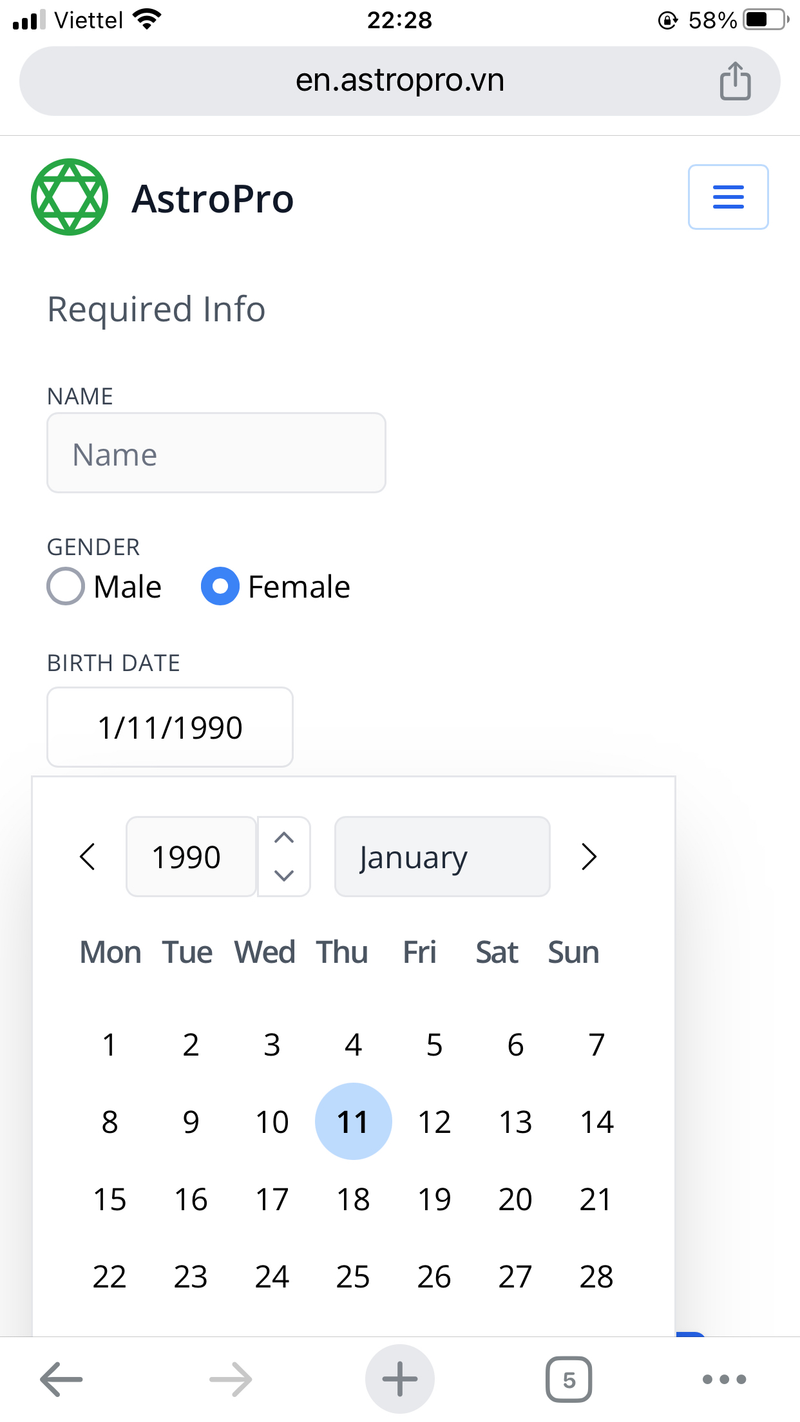
Task: Increase the year using the up stepper arrow
Action: coord(284,836)
